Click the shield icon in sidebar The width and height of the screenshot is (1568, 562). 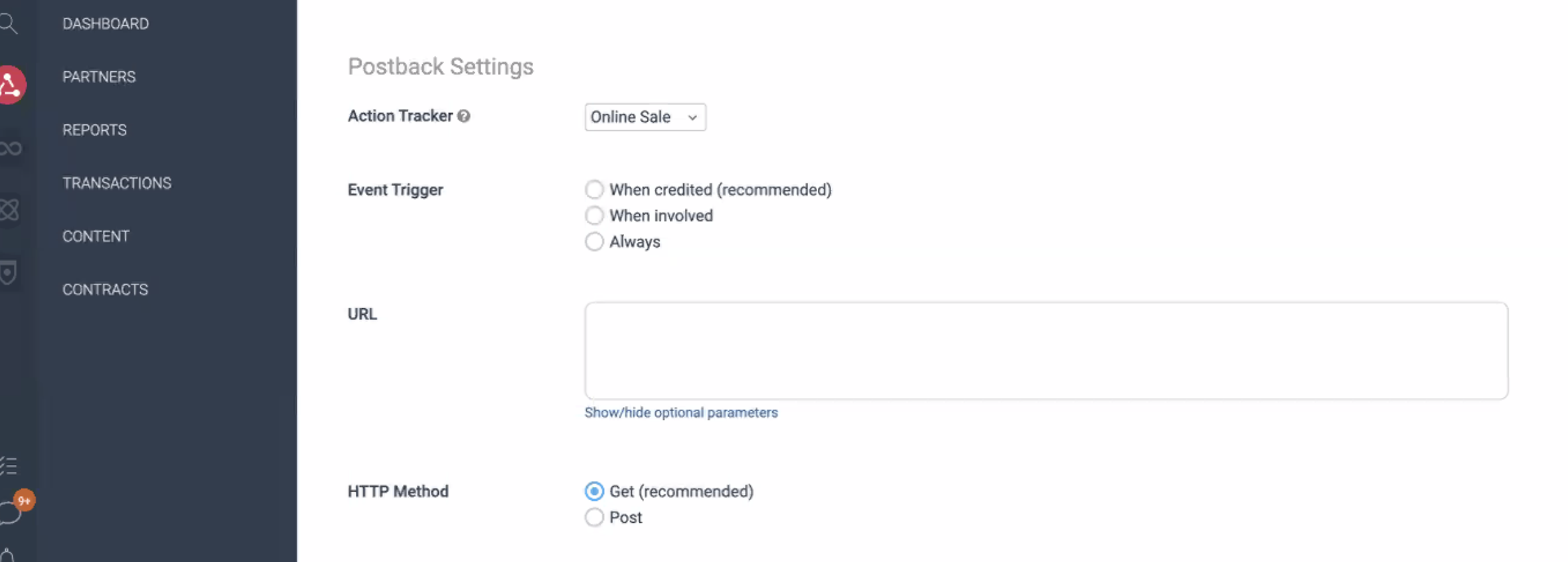point(8,272)
